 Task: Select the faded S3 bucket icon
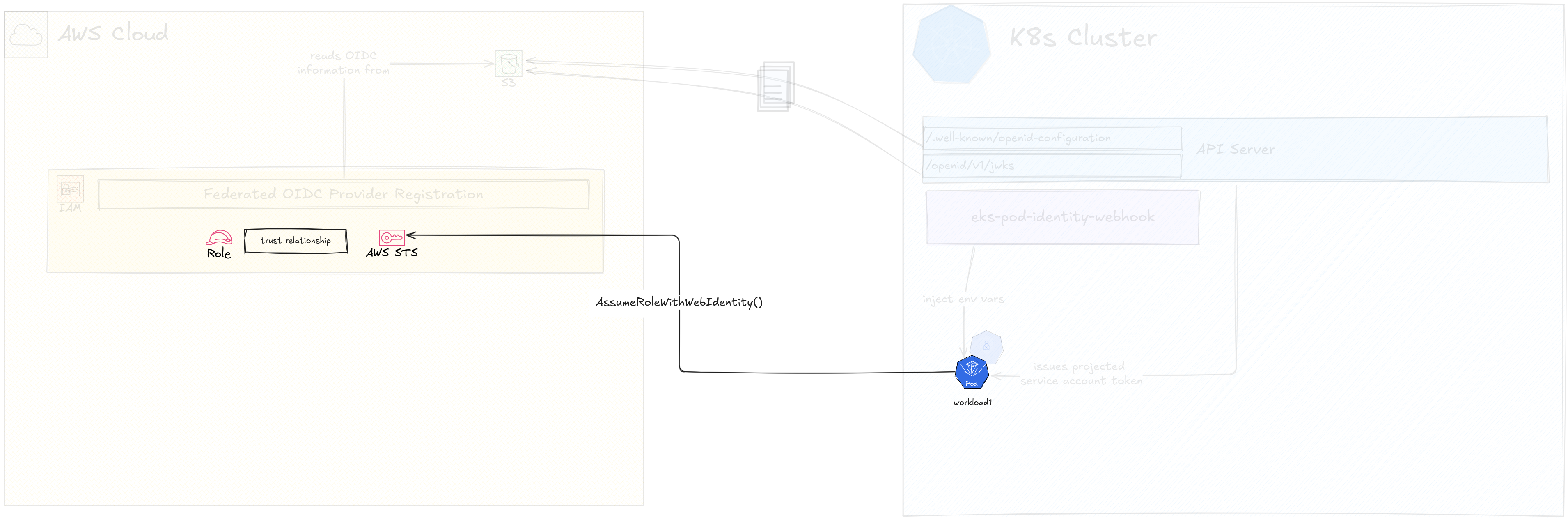click(508, 63)
